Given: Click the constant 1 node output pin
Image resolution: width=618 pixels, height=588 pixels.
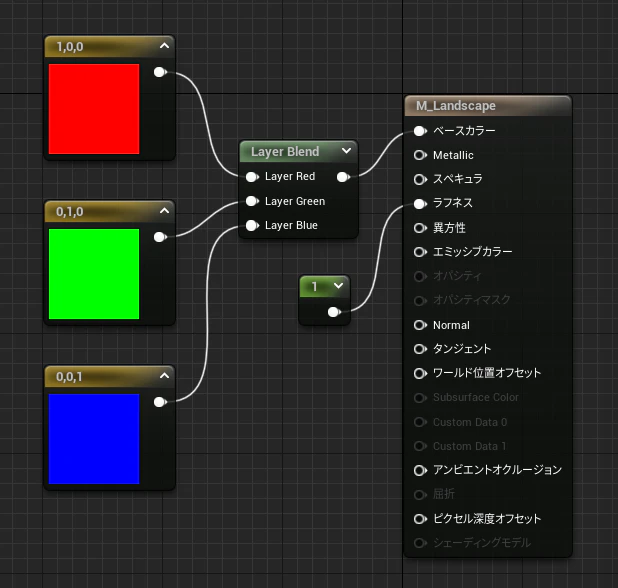Looking at the screenshot, I should pos(334,312).
